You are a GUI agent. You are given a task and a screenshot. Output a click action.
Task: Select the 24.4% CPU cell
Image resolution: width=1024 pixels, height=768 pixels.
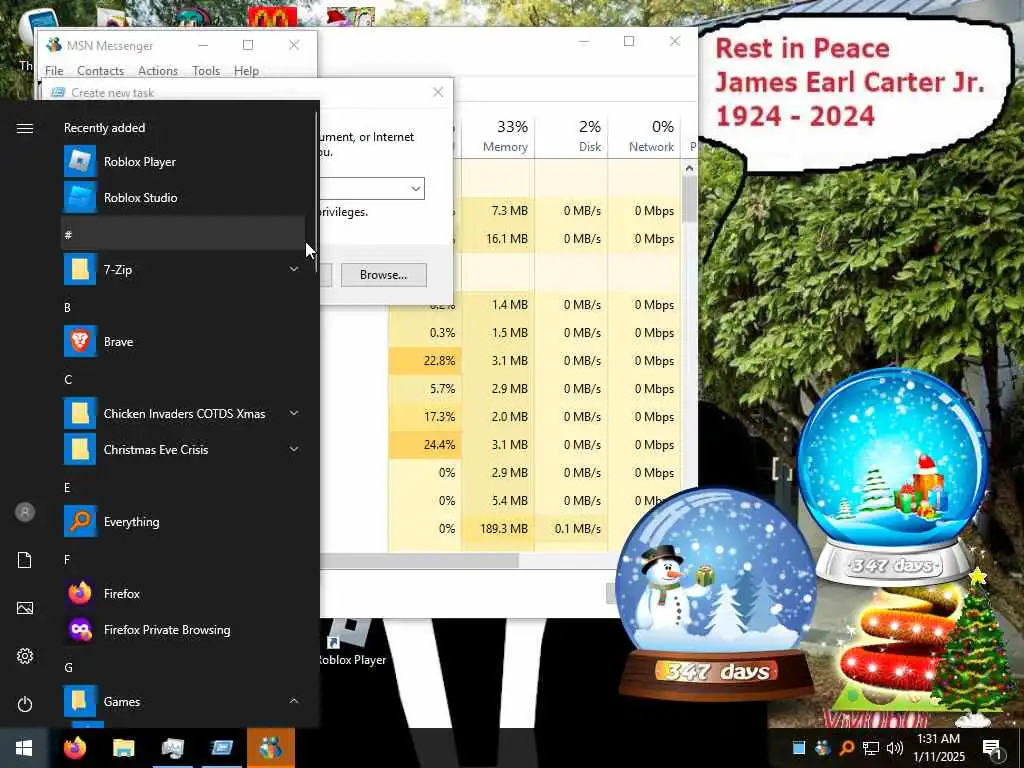click(x=425, y=445)
